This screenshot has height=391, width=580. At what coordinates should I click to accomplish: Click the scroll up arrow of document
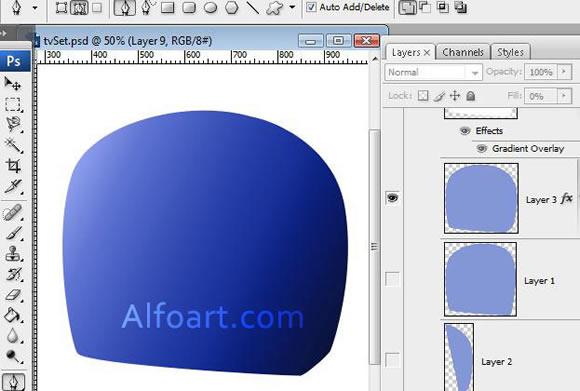pyautogui.click(x=375, y=59)
